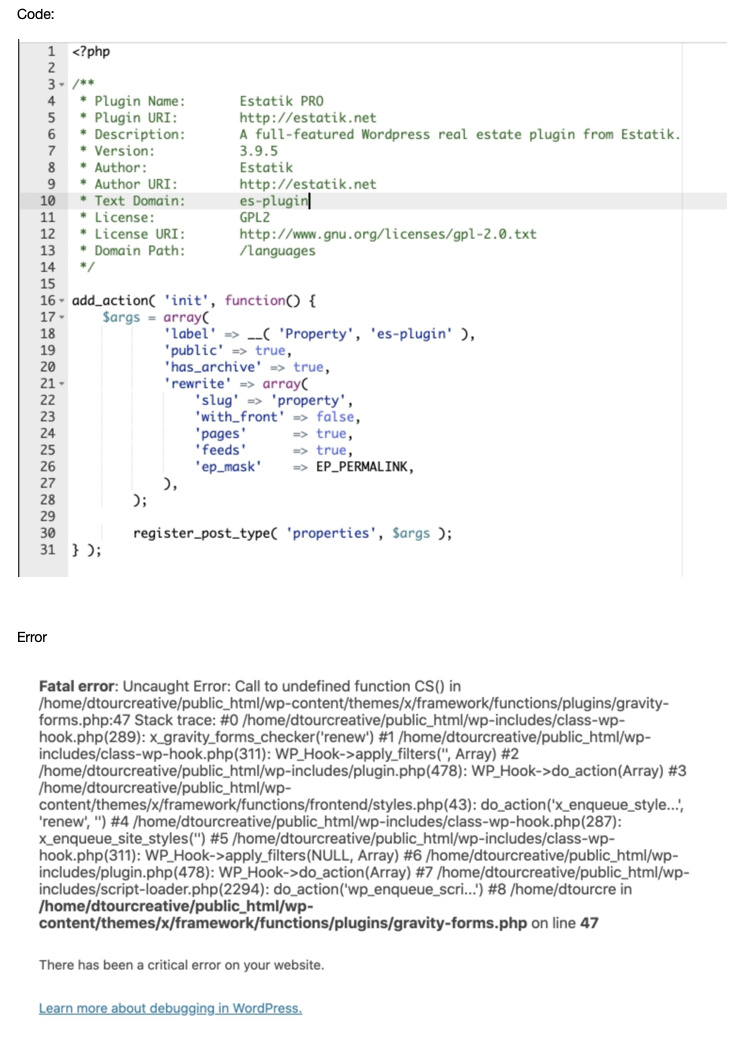Click the 'feeds' array key
Viewport: 752px width, 1054px height.
[x=220, y=450]
